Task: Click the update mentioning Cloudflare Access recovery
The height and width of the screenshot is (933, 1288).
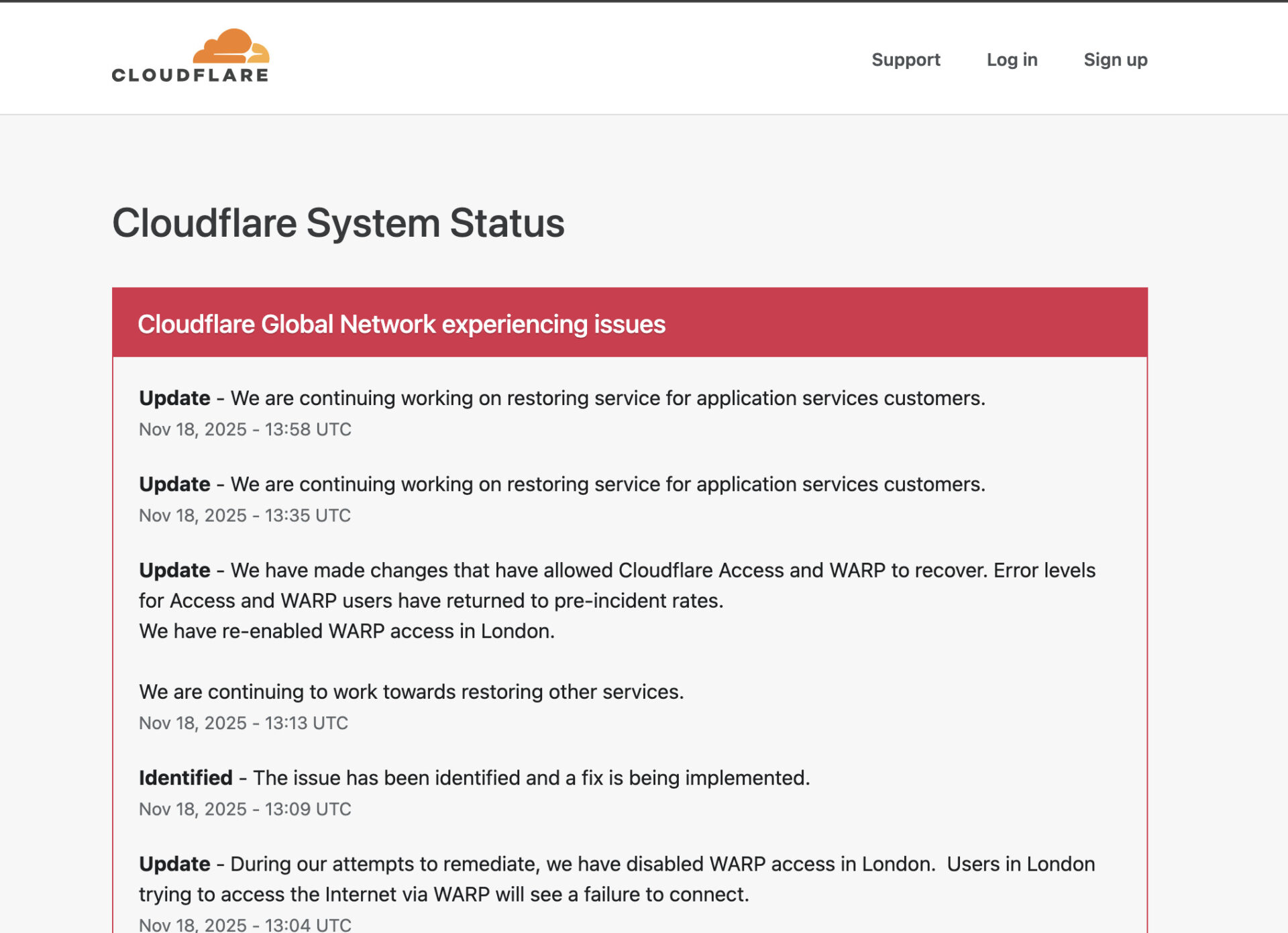Action: coord(617,569)
